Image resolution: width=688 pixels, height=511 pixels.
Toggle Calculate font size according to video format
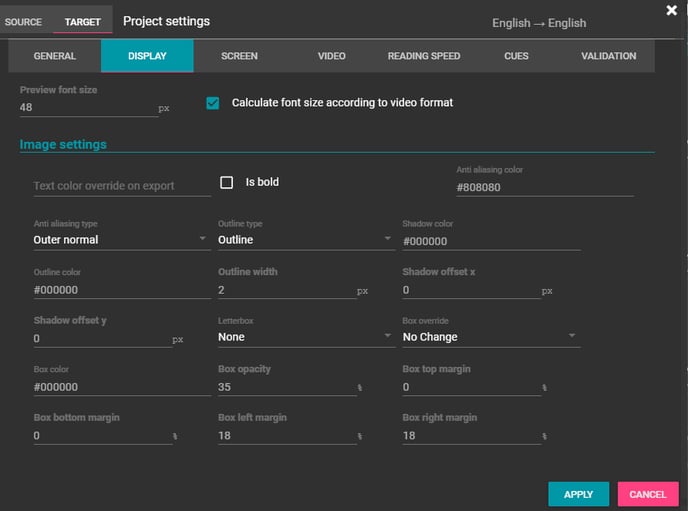click(x=212, y=102)
